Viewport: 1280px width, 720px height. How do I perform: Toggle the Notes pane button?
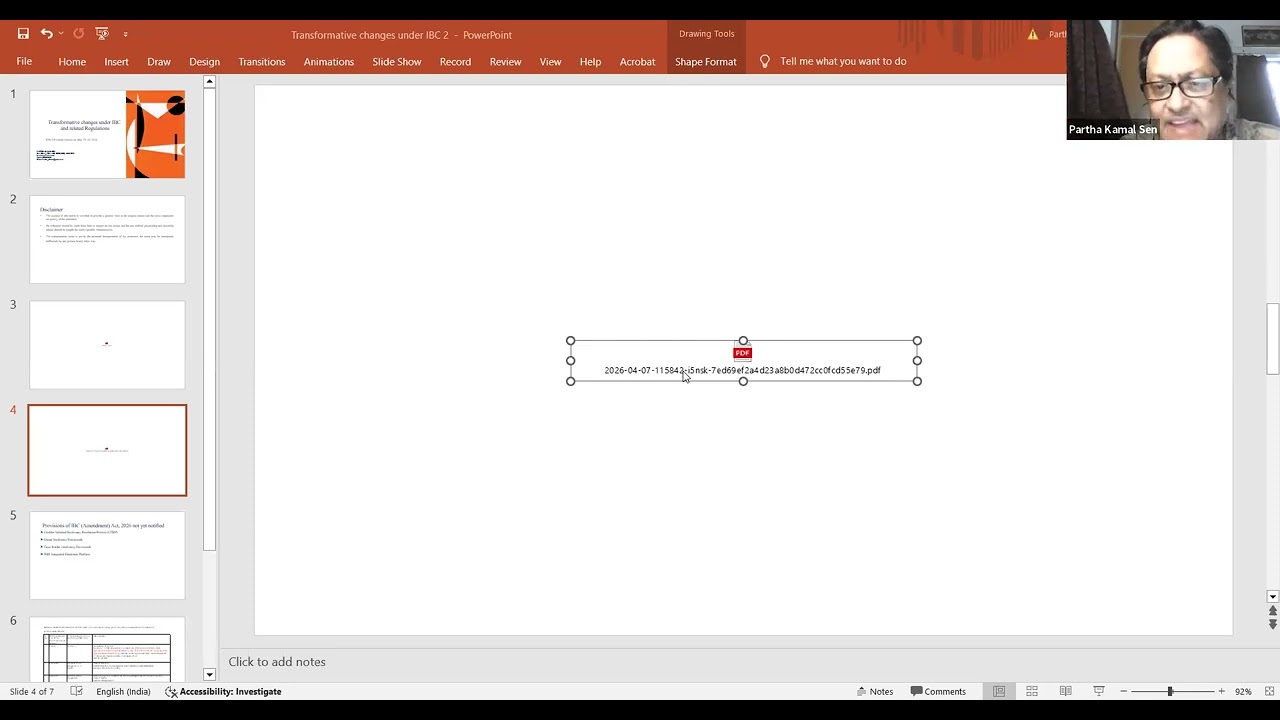pos(874,691)
